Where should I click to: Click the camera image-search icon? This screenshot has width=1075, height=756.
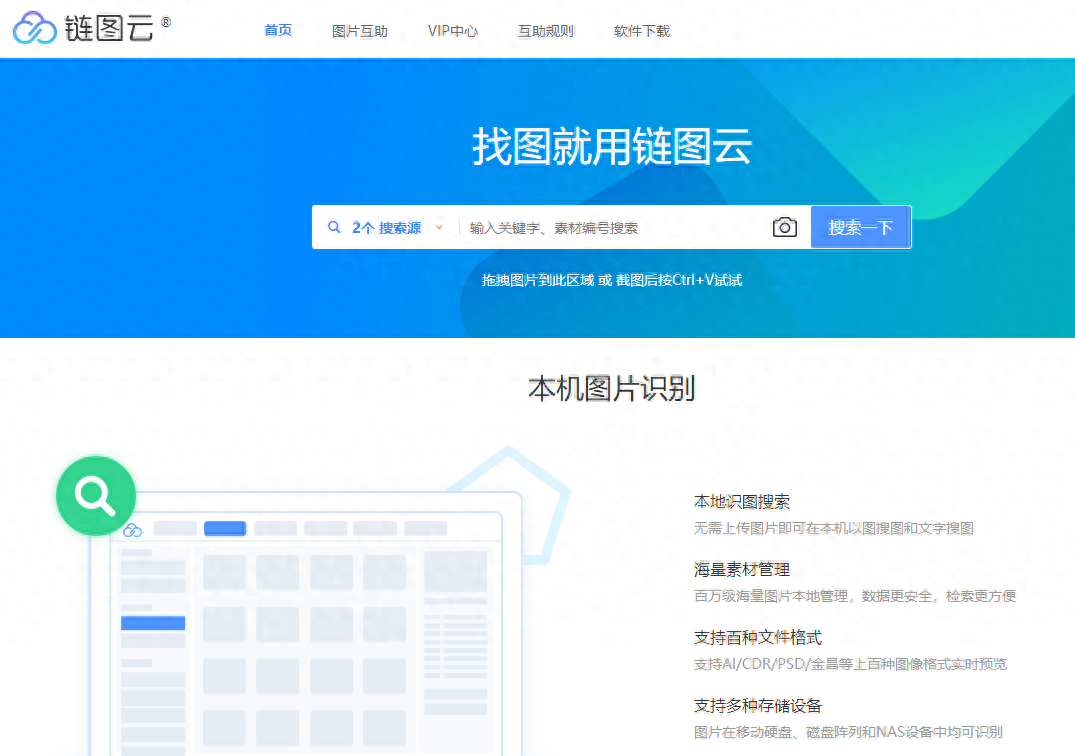784,227
